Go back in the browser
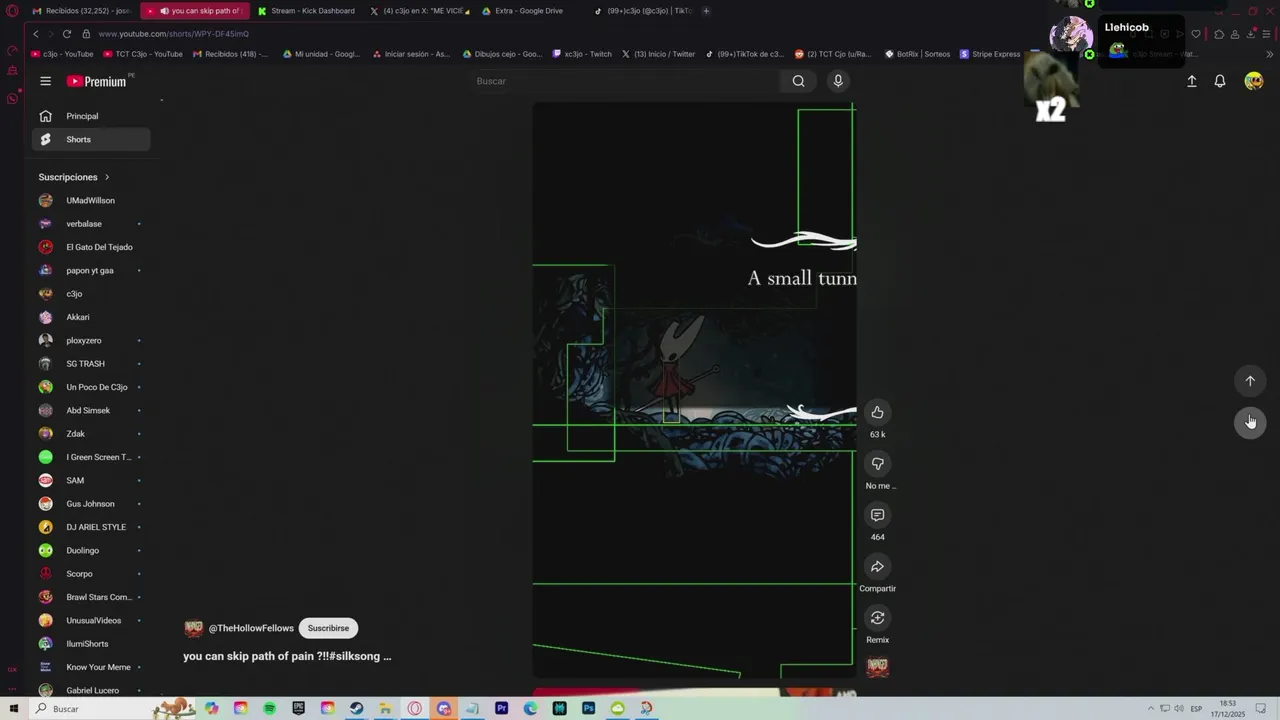 [x=36, y=34]
